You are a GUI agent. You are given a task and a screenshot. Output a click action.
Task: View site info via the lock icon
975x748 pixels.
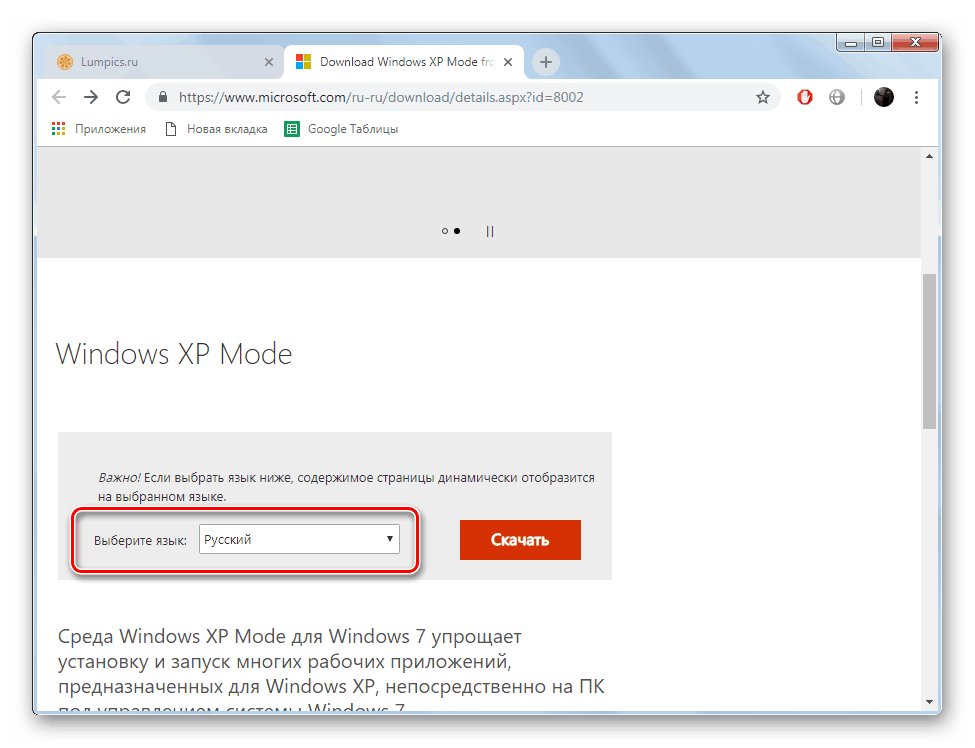(163, 97)
